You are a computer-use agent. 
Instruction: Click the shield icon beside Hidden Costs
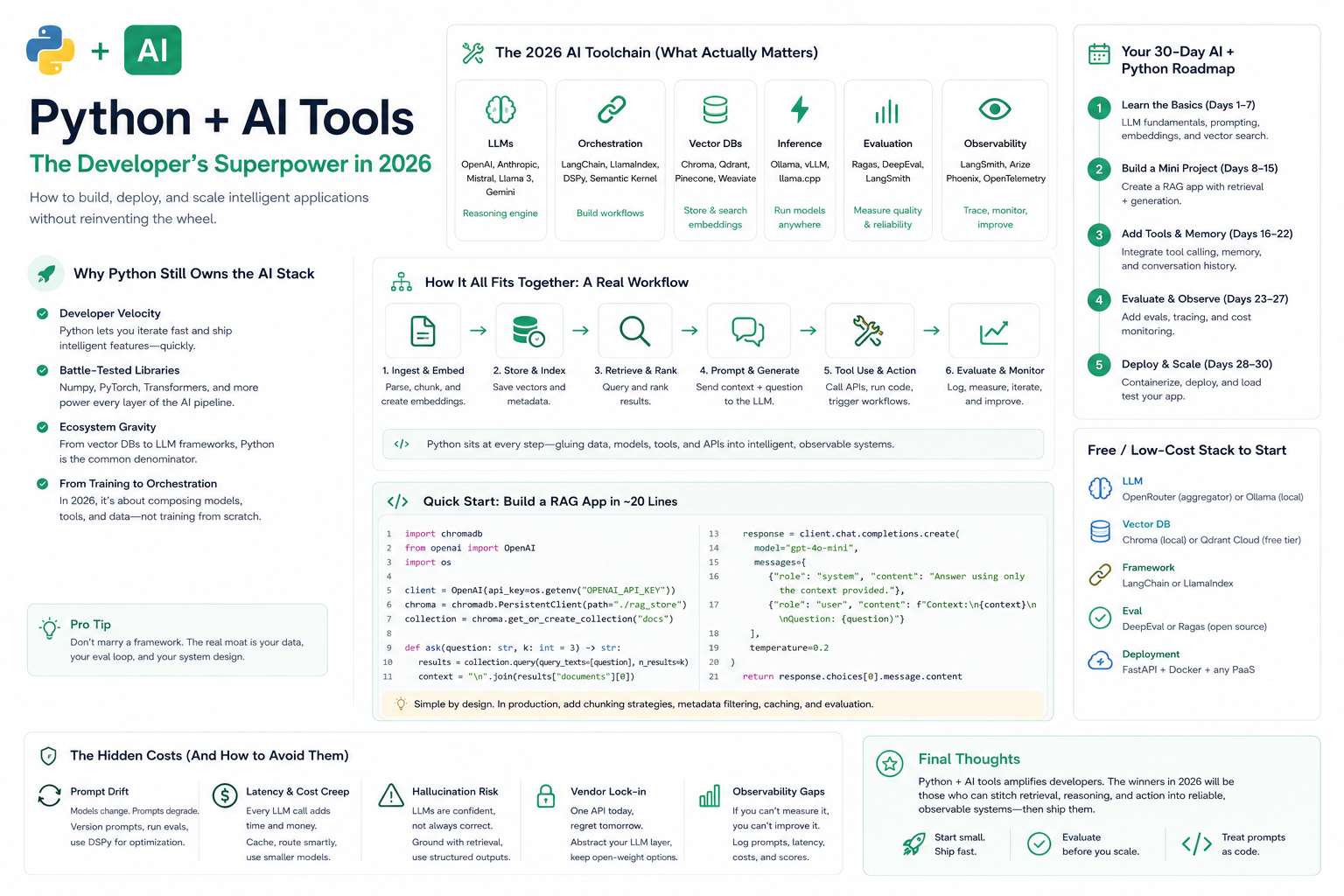tap(49, 756)
